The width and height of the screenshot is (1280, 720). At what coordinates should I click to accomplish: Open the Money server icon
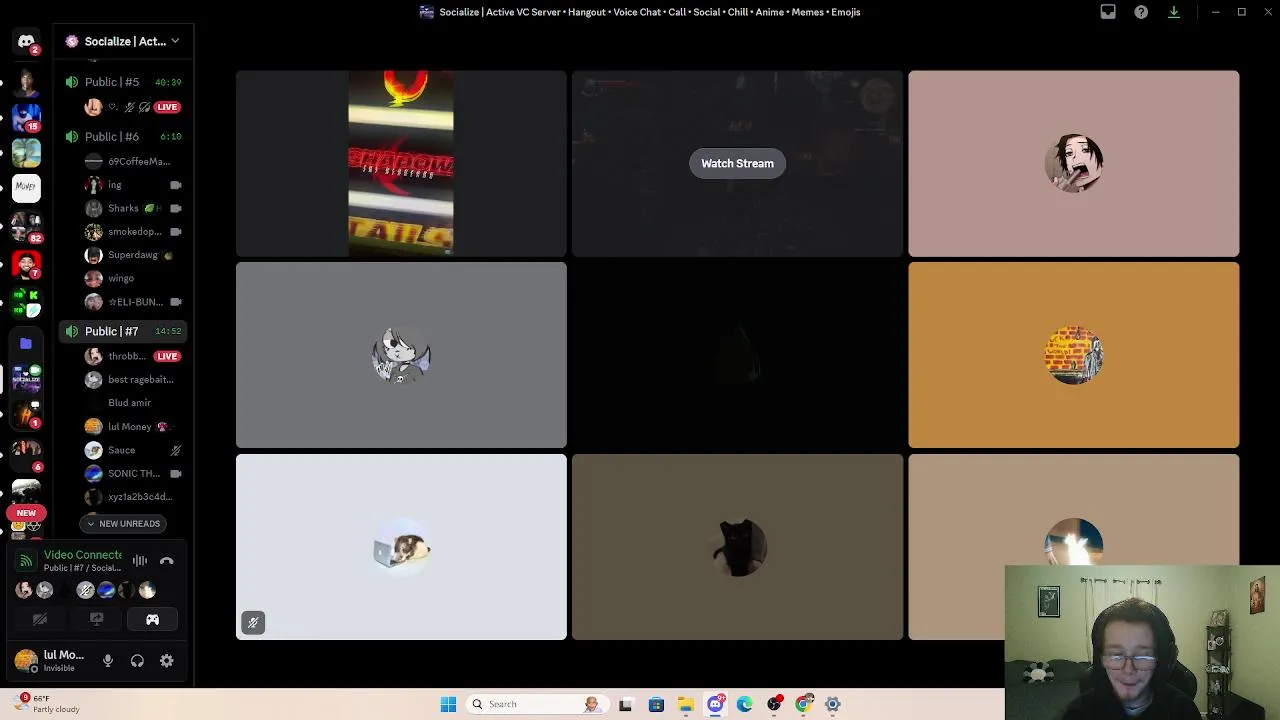click(26, 186)
